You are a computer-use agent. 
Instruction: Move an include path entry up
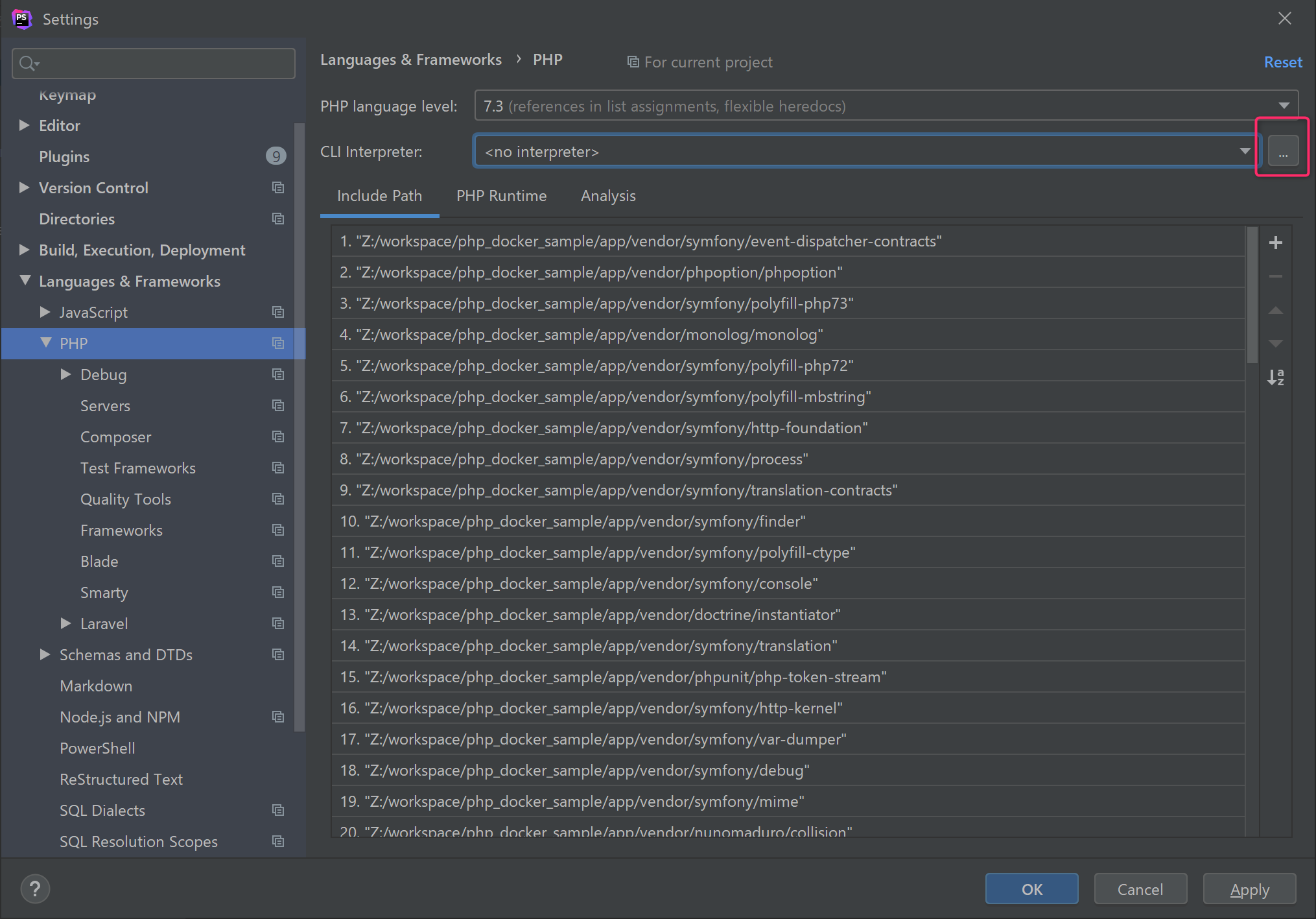tap(1275, 311)
